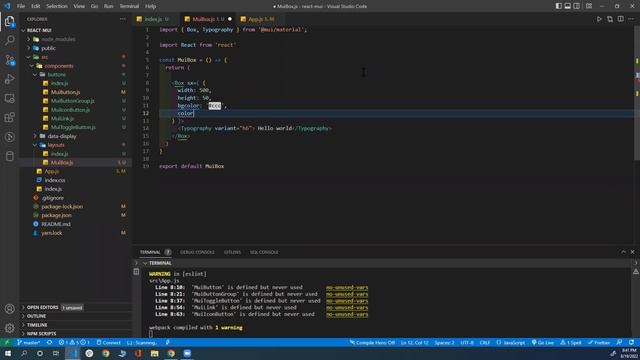
Task: Open package.json in explorer
Action: coord(56,215)
